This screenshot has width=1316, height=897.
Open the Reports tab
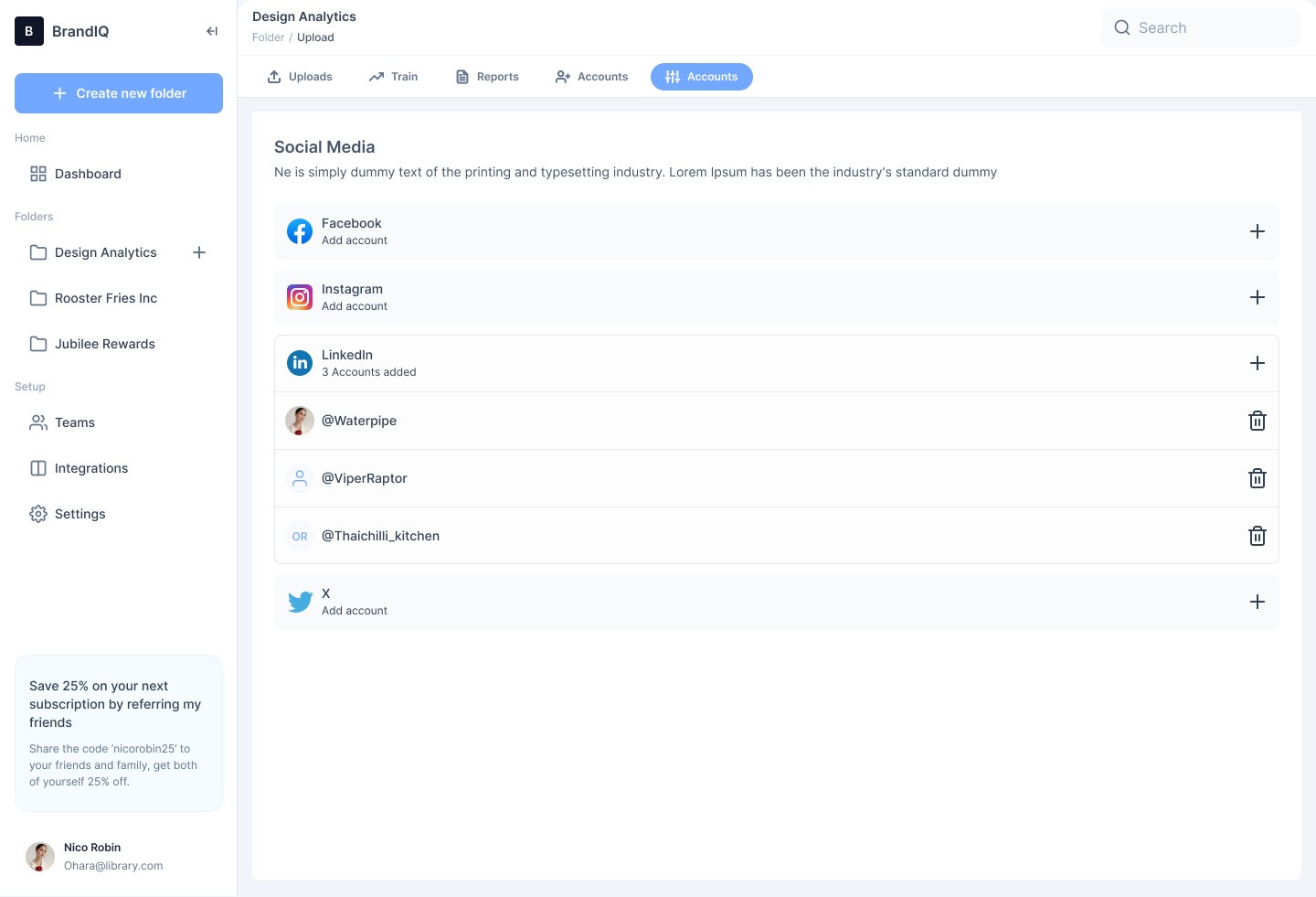tap(487, 77)
